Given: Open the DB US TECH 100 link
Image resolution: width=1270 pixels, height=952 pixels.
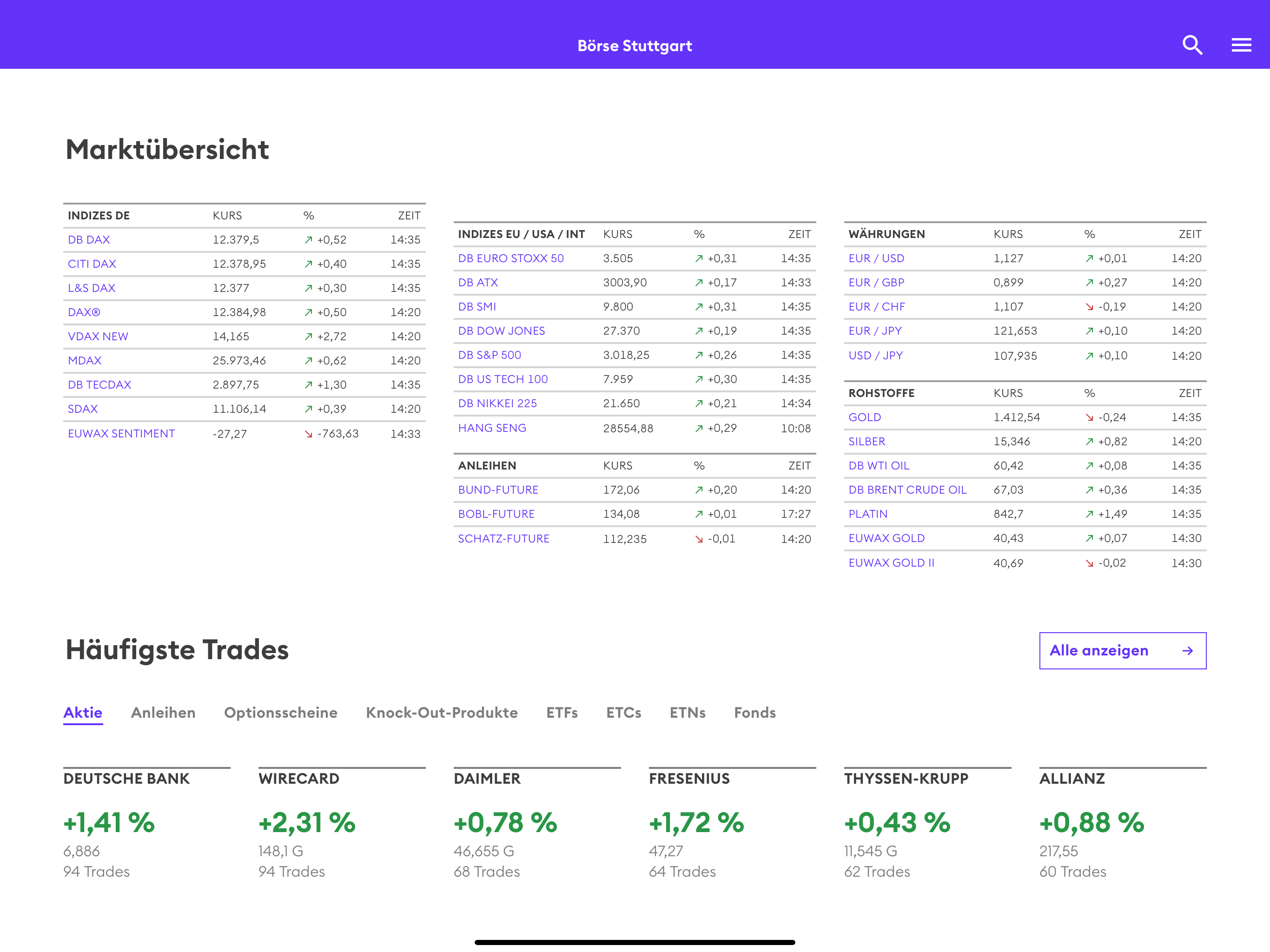Looking at the screenshot, I should coord(503,378).
